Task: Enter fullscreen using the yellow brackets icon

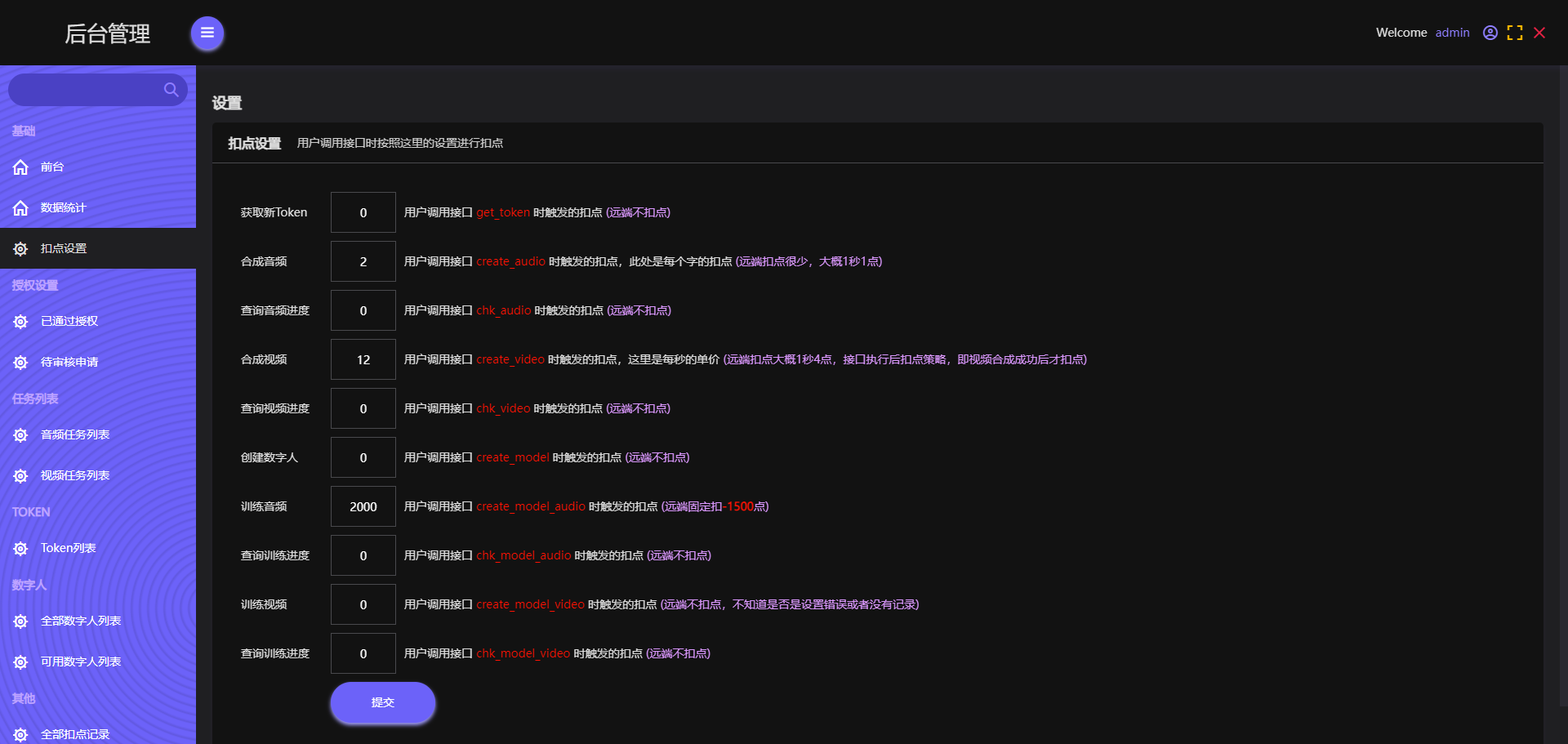Action: [1515, 33]
